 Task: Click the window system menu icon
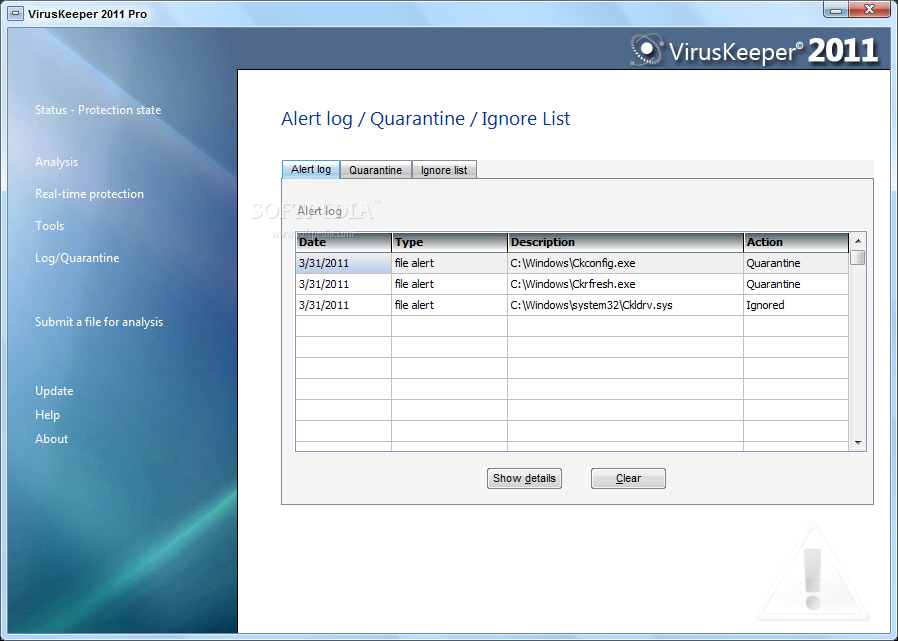tap(16, 13)
